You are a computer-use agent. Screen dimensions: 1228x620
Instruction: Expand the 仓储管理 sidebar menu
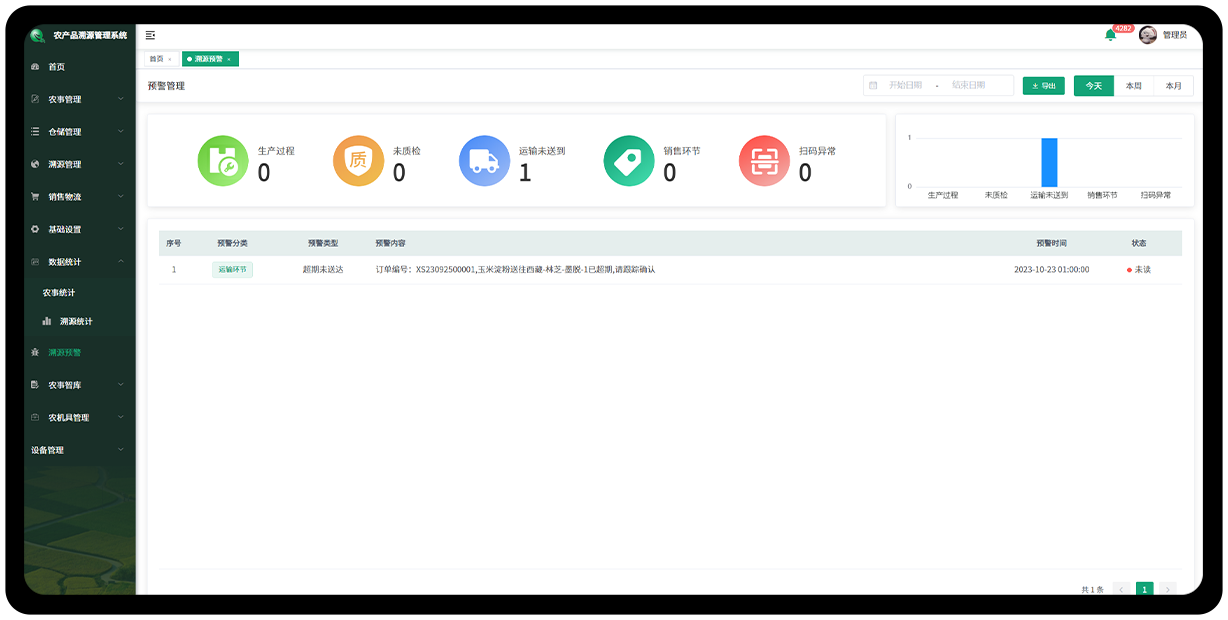point(78,132)
